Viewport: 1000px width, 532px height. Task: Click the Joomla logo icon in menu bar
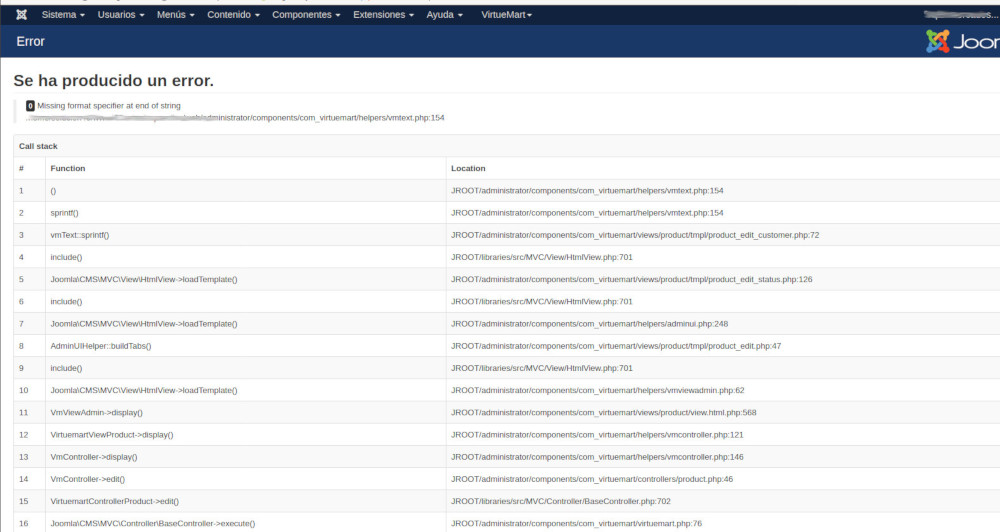pyautogui.click(x=21, y=15)
